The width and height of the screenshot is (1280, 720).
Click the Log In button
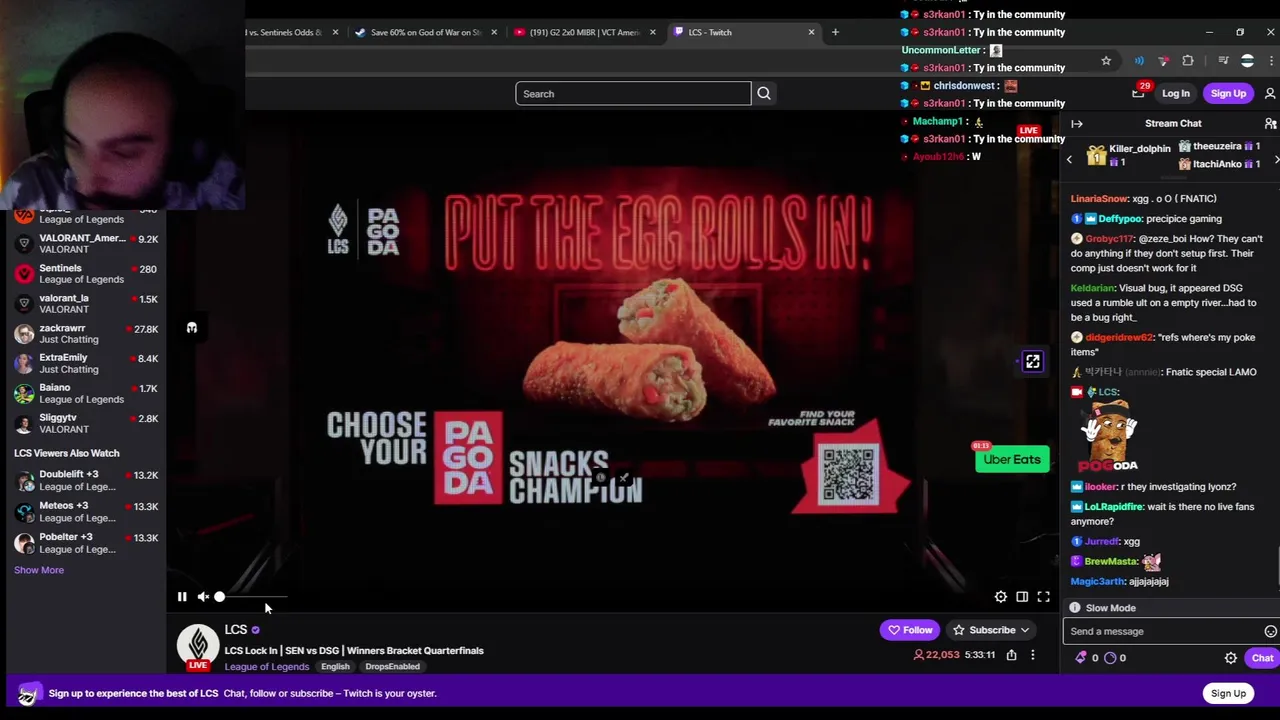(1176, 94)
